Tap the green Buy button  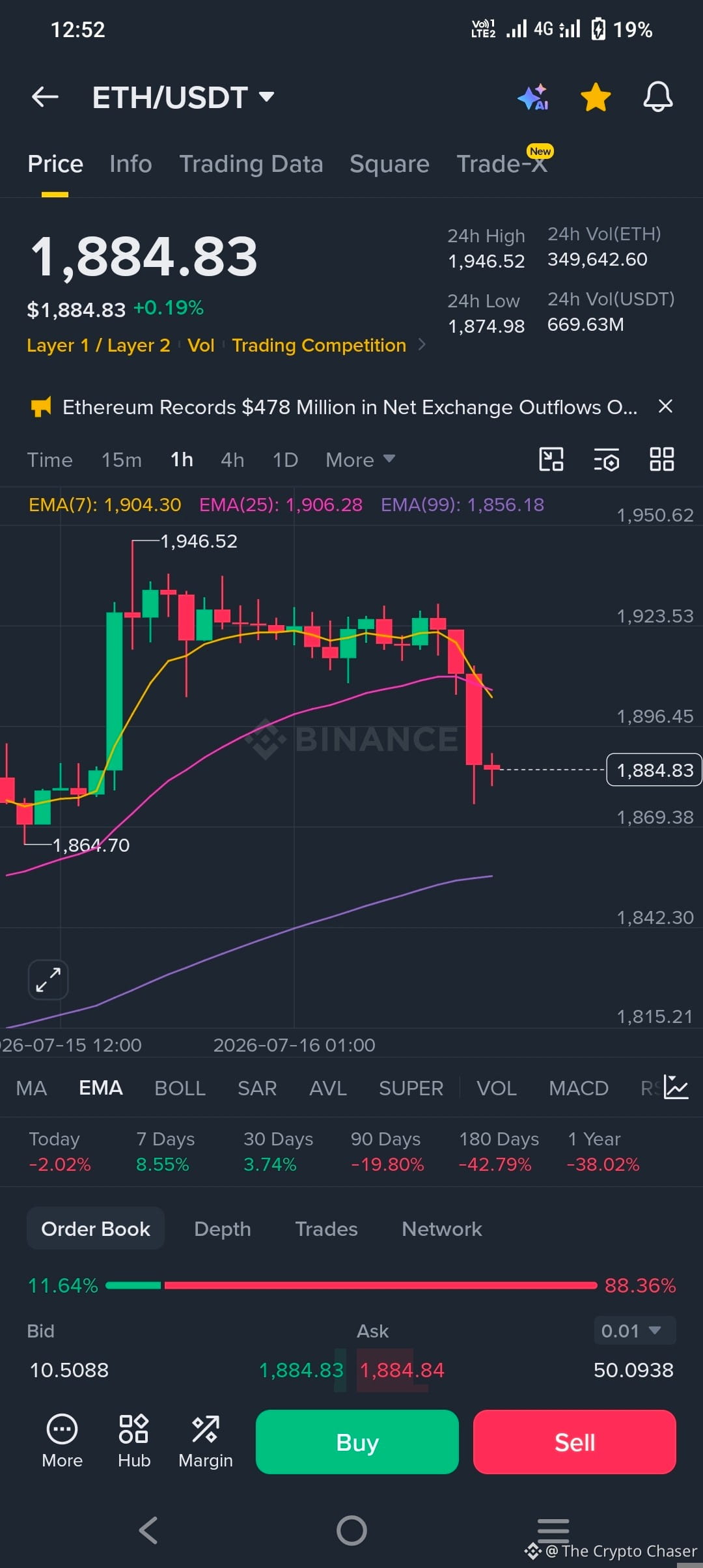click(x=357, y=1442)
